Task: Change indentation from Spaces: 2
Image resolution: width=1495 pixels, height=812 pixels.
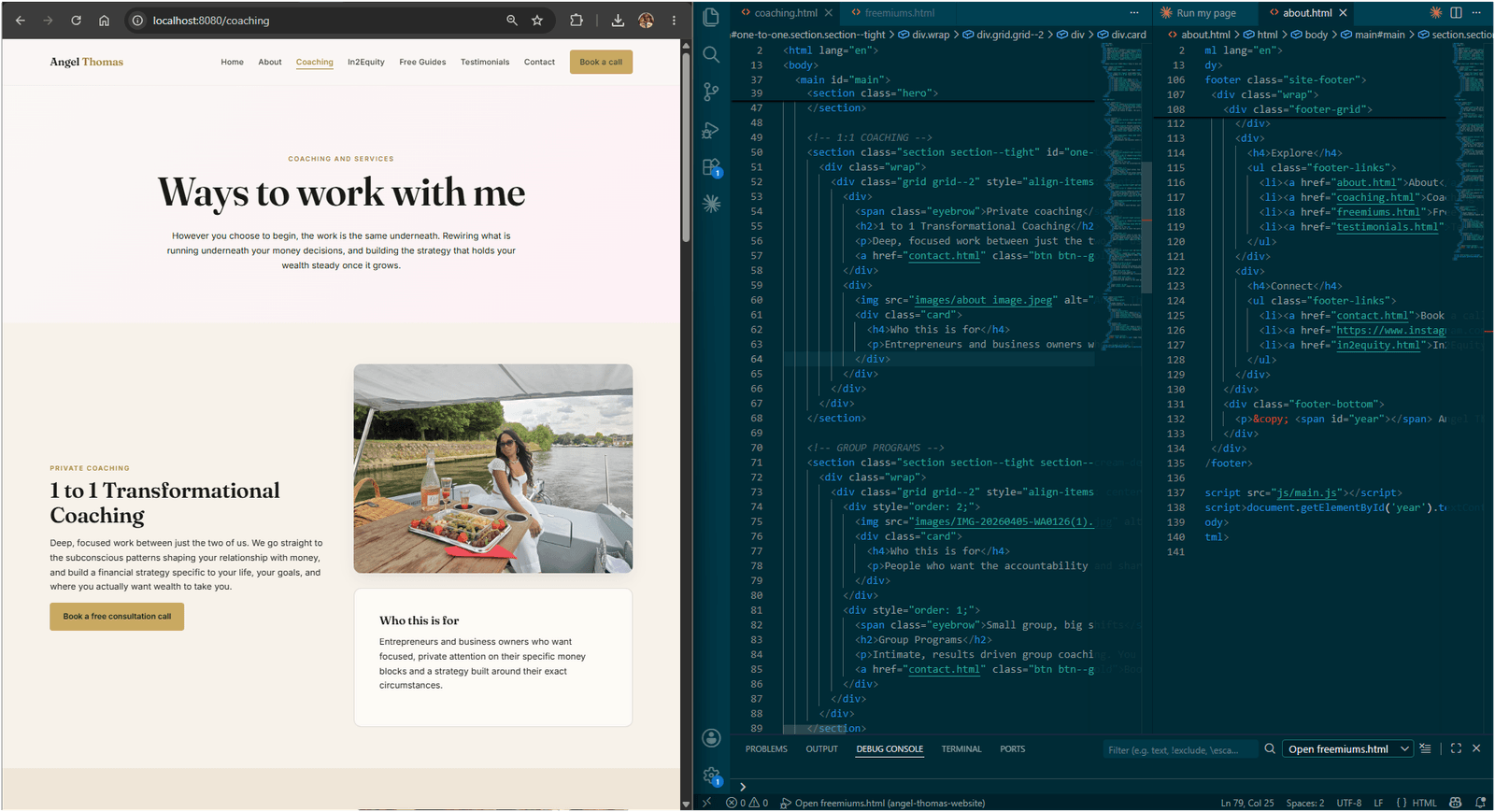Action: 1304,803
